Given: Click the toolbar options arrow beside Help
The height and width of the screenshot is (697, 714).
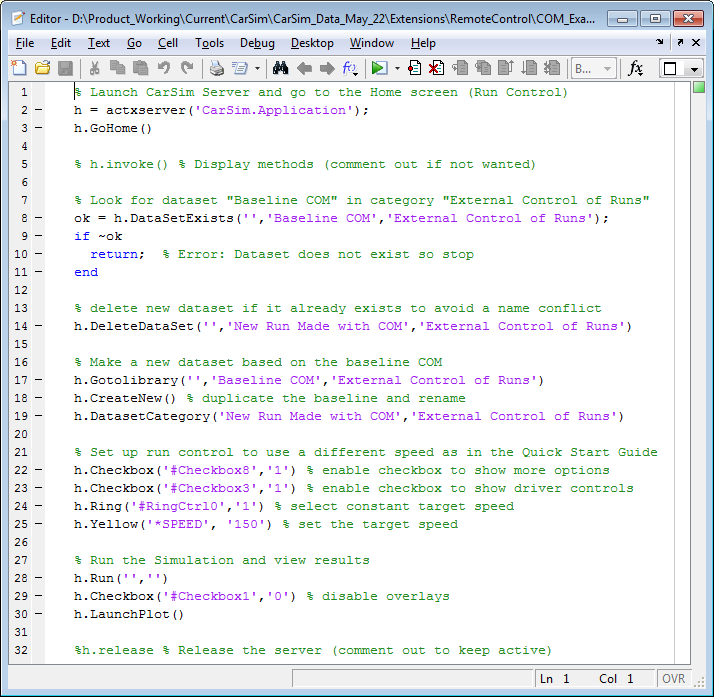Looking at the screenshot, I should pos(659,42).
